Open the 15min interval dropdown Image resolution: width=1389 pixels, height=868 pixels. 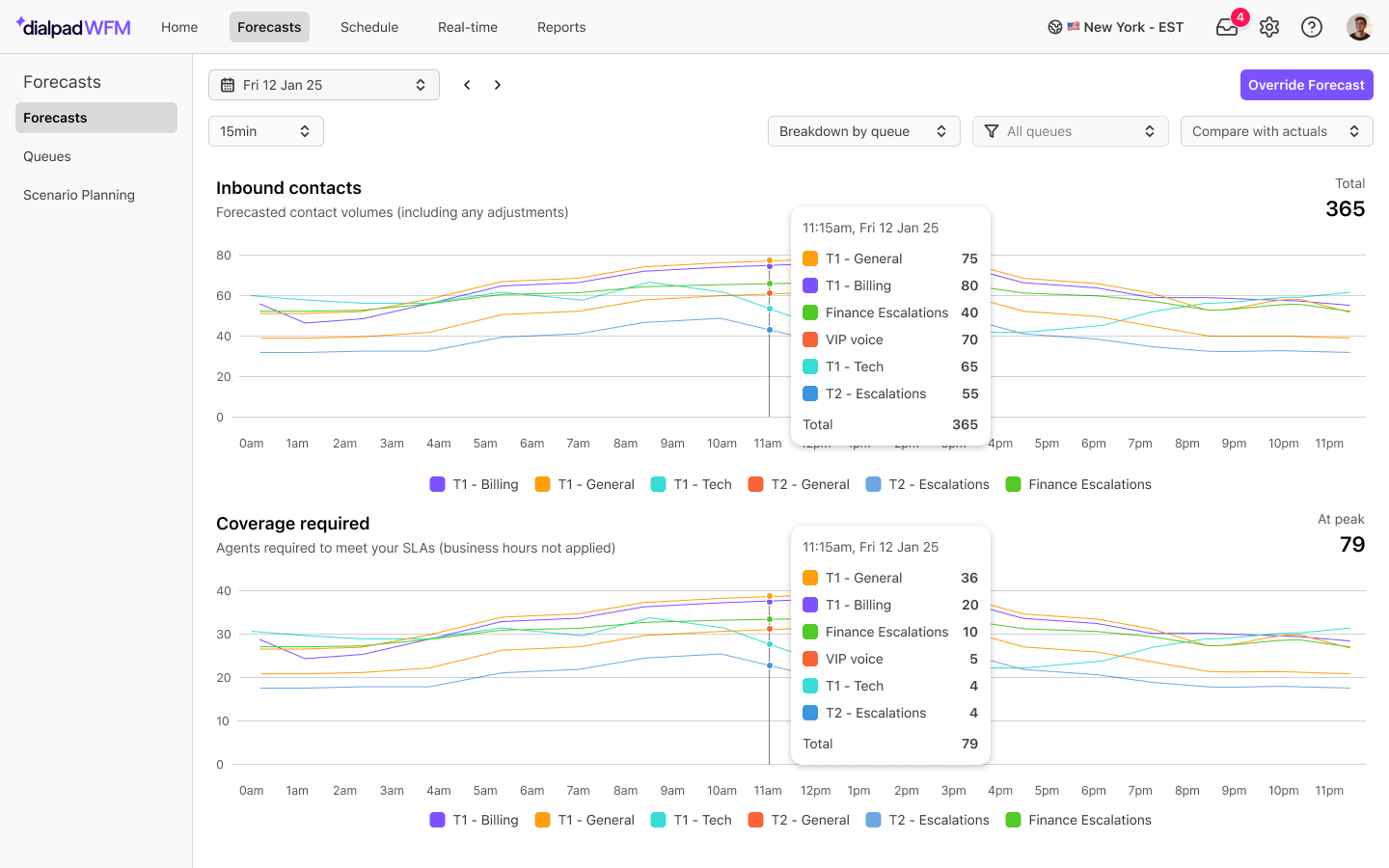(266, 131)
